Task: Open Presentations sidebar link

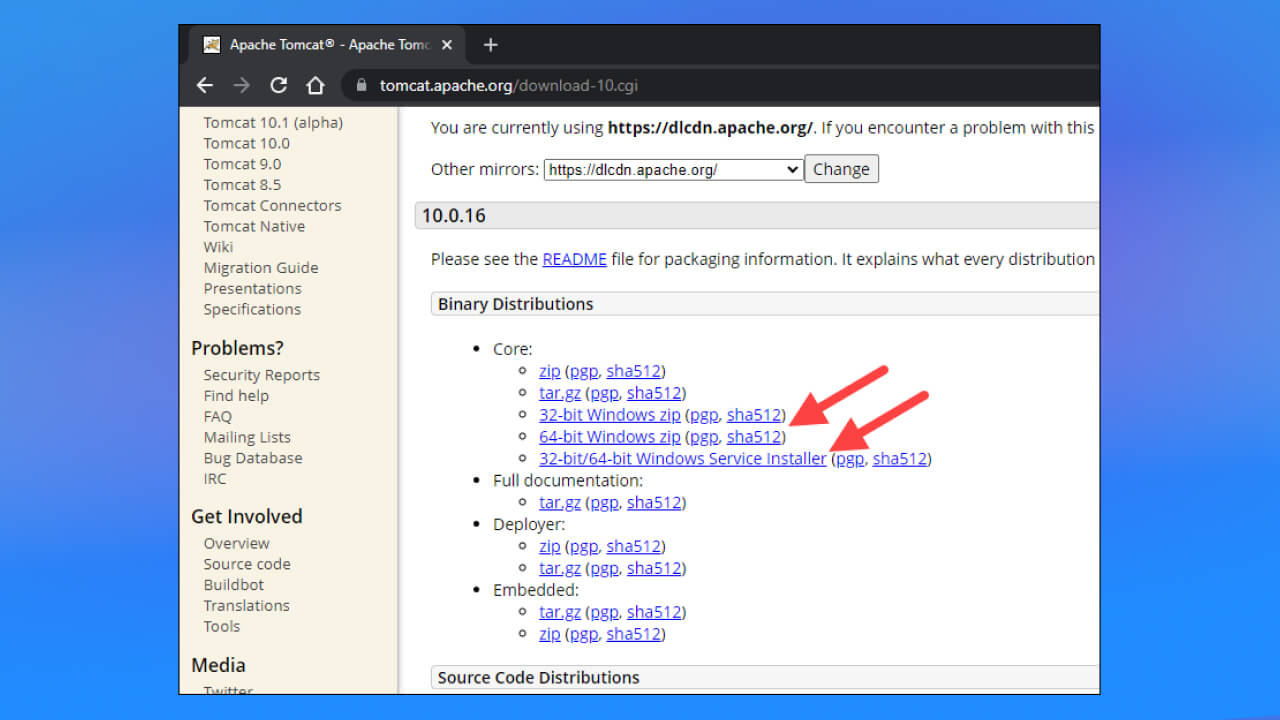Action: pos(253,289)
